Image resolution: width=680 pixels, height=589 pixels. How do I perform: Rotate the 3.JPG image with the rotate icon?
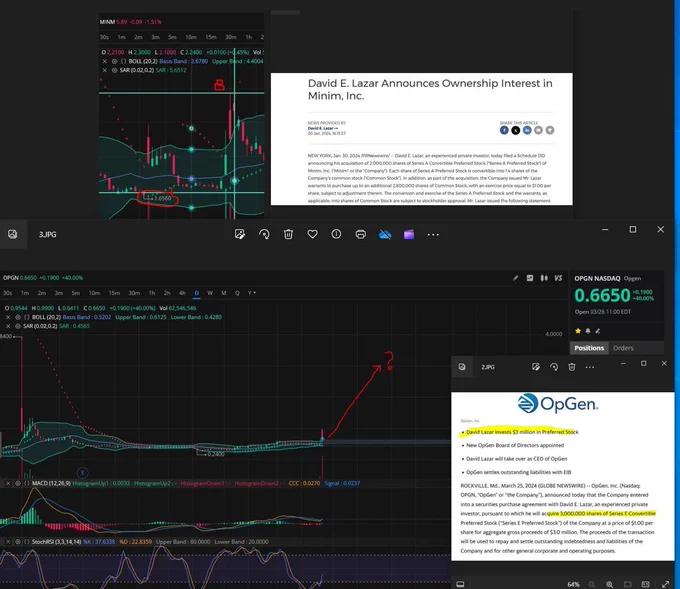[x=264, y=234]
